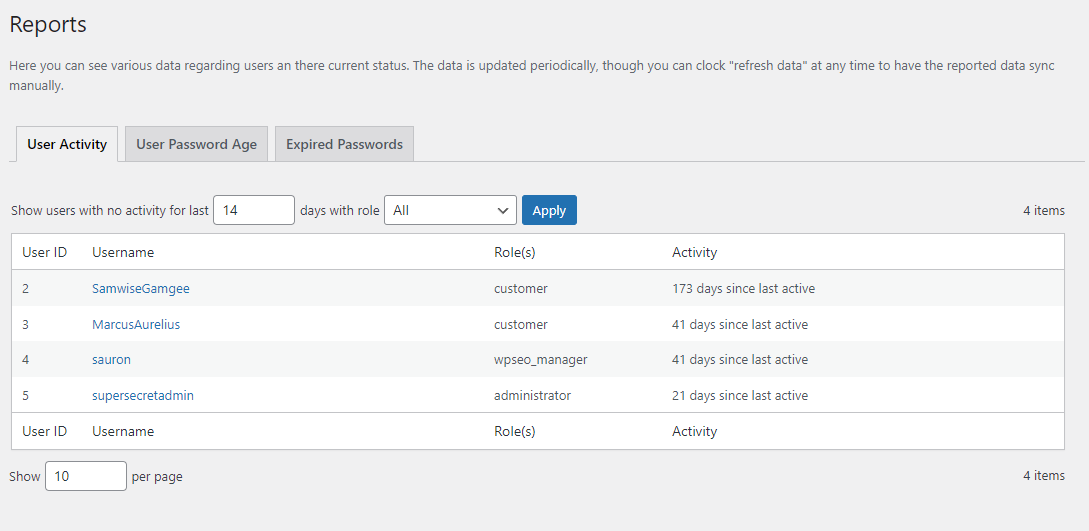The width and height of the screenshot is (1089, 531).
Task: Click the '4 items' count below table
Action: (x=1044, y=475)
